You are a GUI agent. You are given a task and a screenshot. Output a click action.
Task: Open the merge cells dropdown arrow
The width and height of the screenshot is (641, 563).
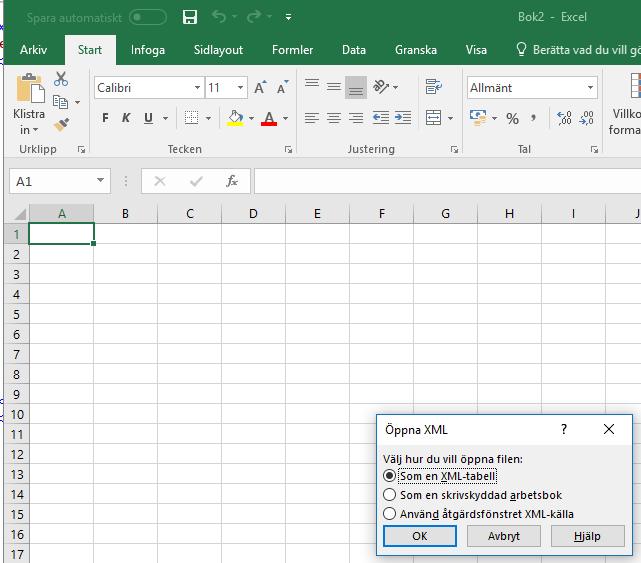(450, 119)
